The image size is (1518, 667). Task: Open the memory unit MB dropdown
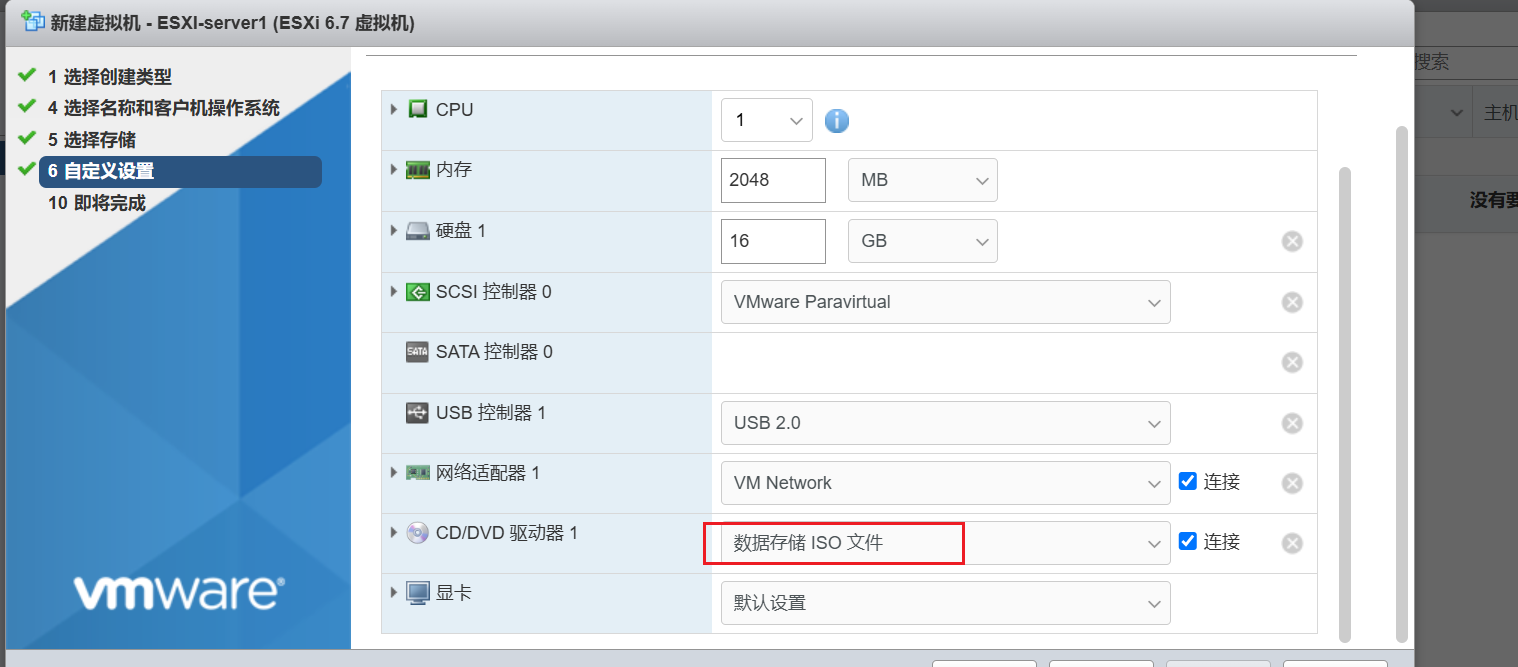point(923,180)
